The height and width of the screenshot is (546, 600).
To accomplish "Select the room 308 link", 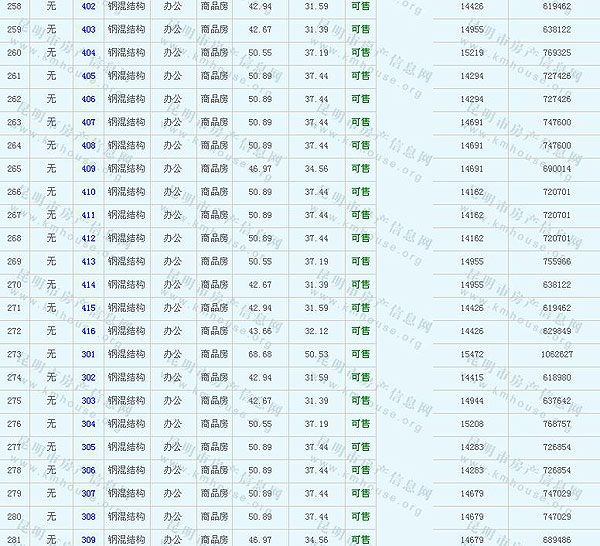I will pyautogui.click(x=89, y=516).
